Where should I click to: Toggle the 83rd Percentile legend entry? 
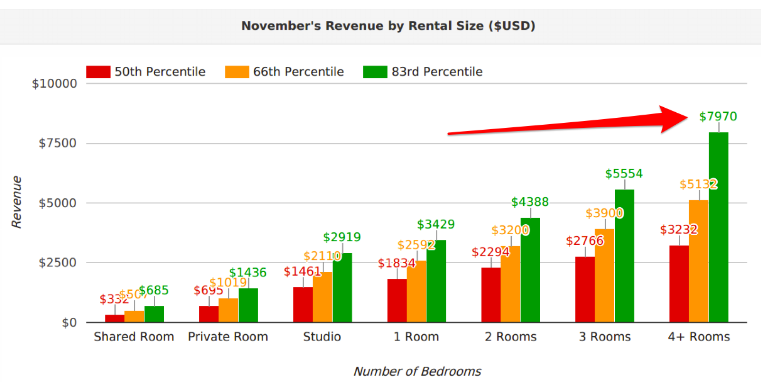pos(423,72)
